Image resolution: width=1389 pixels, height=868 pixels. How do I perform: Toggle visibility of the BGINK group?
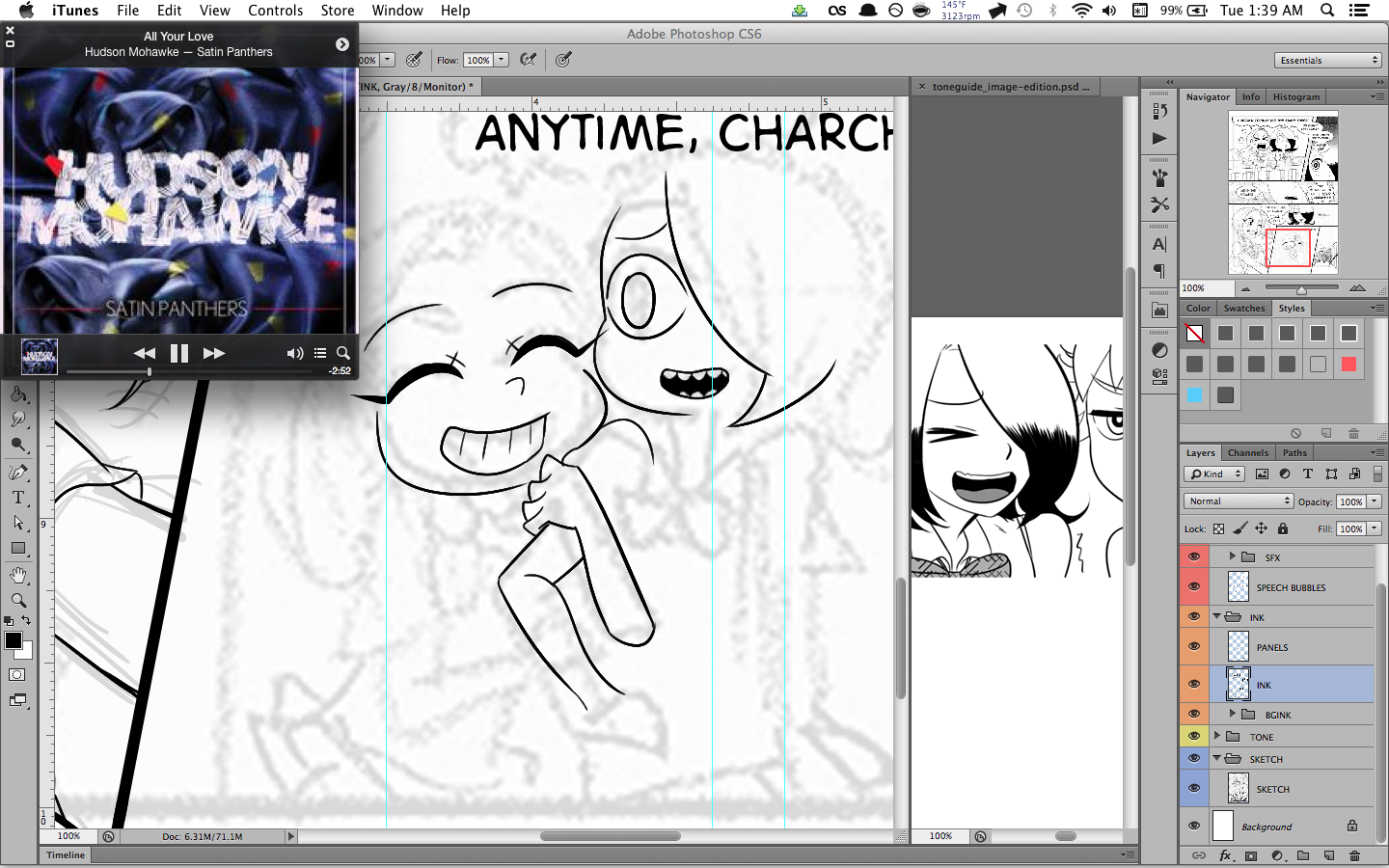(x=1194, y=714)
